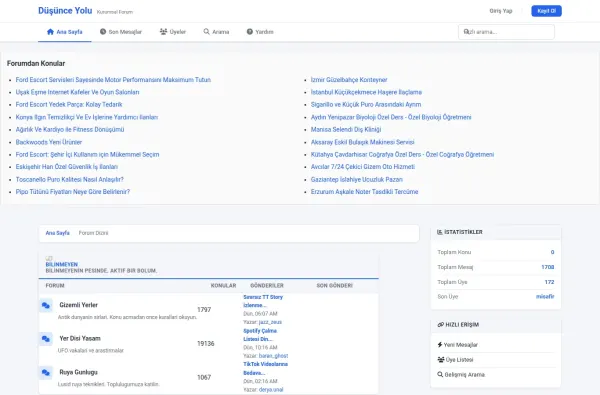Open the Son Mesajlar navigation tab
600x395 pixels.
[121, 32]
